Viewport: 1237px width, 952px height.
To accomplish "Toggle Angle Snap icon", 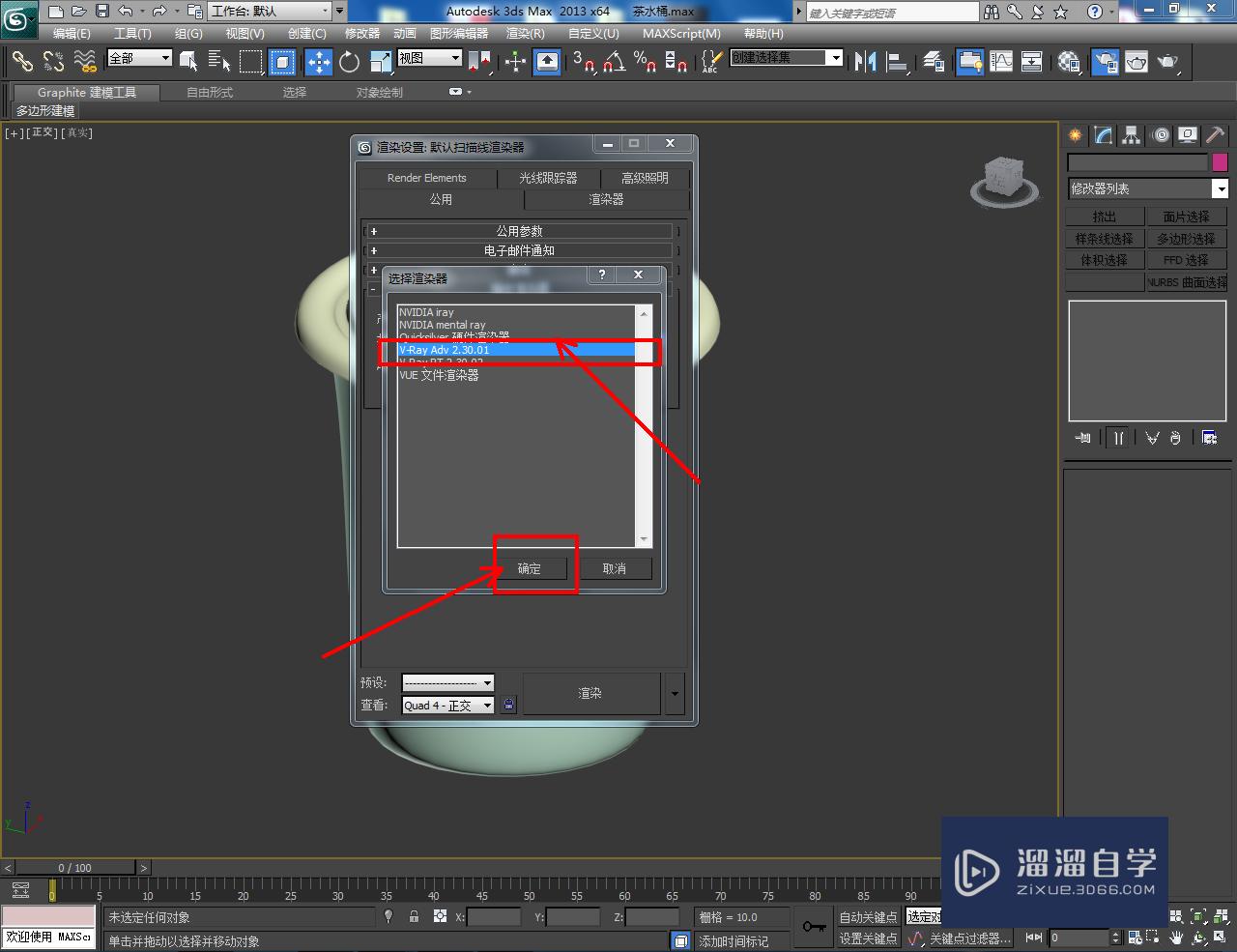I will pyautogui.click(x=614, y=62).
